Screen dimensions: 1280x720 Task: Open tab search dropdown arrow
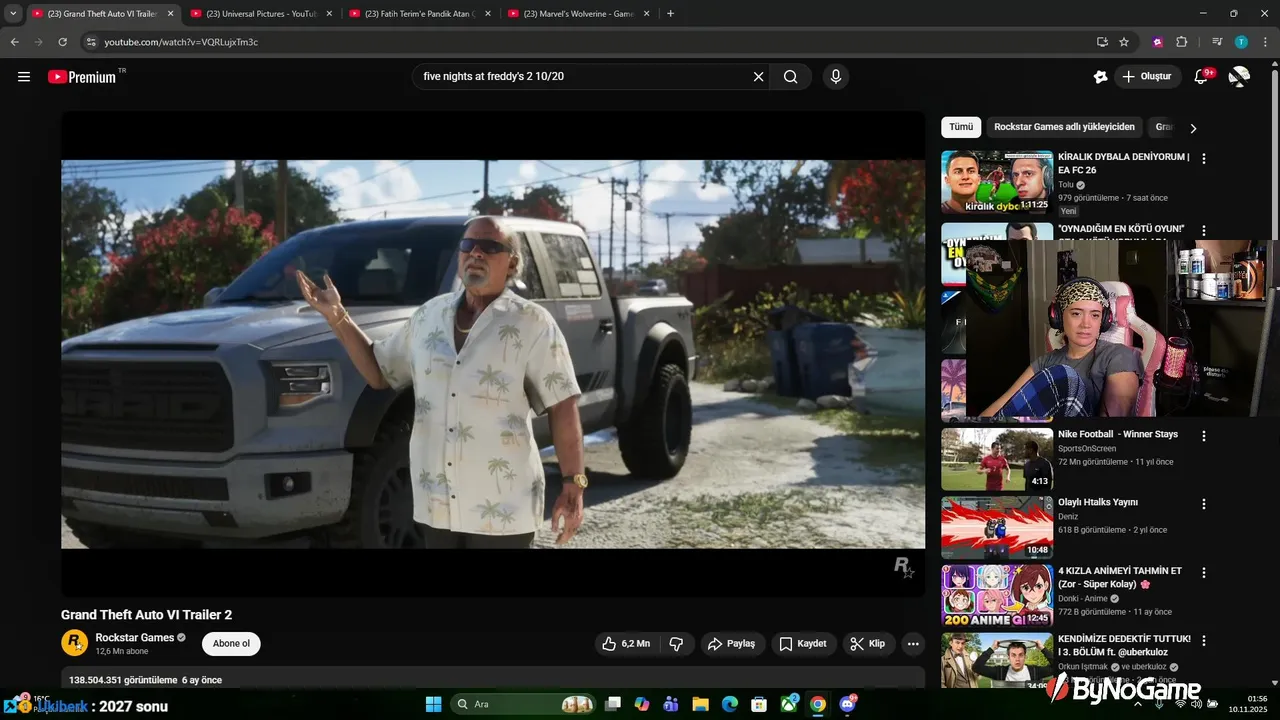pyautogui.click(x=13, y=14)
